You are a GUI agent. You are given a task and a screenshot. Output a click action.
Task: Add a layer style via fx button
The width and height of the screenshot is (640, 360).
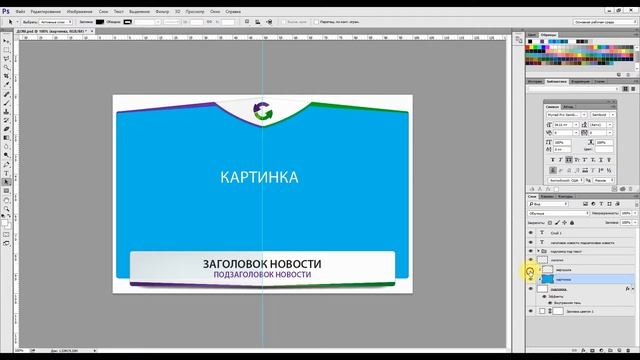(583, 350)
